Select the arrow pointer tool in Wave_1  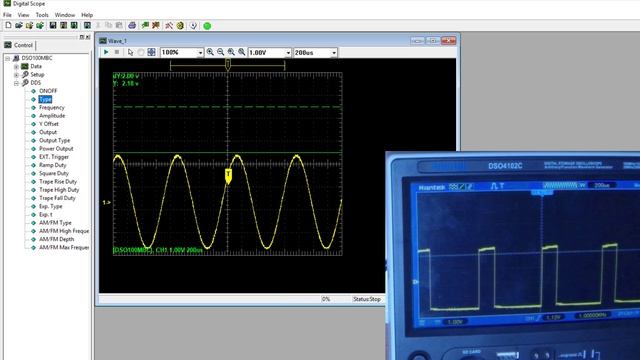click(x=130, y=52)
